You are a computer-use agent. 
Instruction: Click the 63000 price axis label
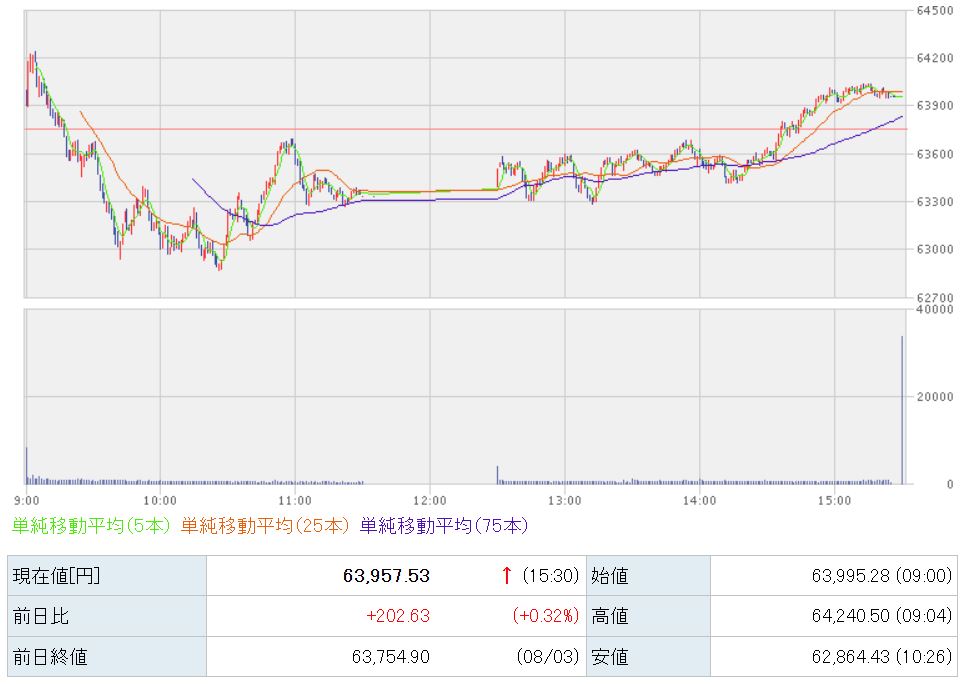pos(935,250)
